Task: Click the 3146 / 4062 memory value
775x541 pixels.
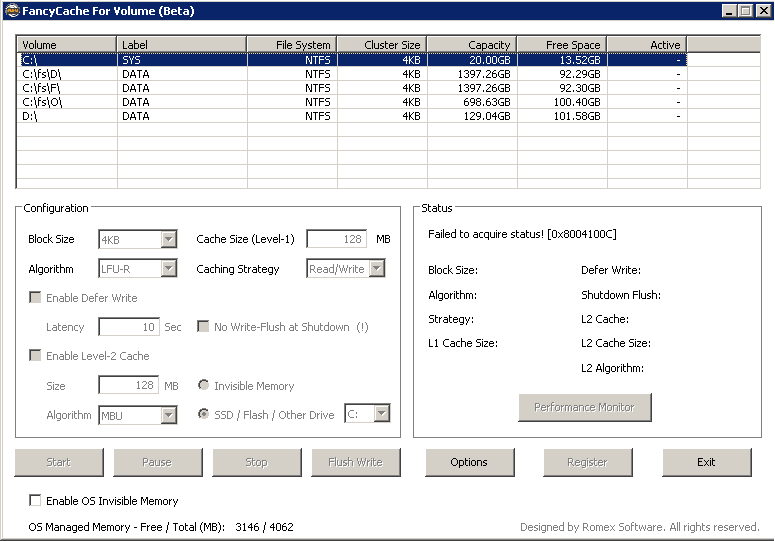Action: pyautogui.click(x=264, y=527)
